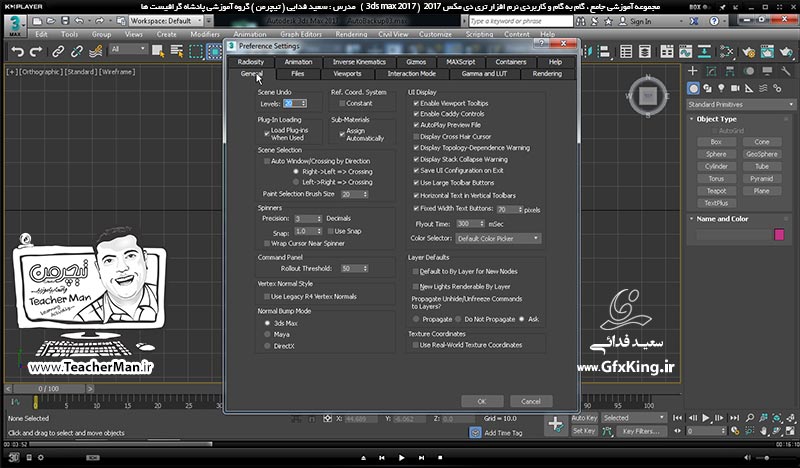Click the Add Time Tag icon
The height and width of the screenshot is (468, 800).
point(475,433)
